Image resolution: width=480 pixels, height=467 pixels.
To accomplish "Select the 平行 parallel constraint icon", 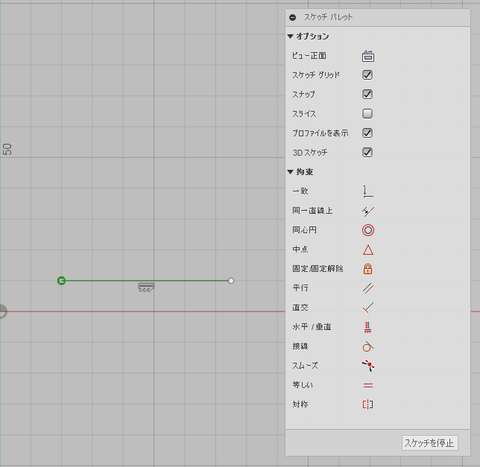I will tap(368, 288).
